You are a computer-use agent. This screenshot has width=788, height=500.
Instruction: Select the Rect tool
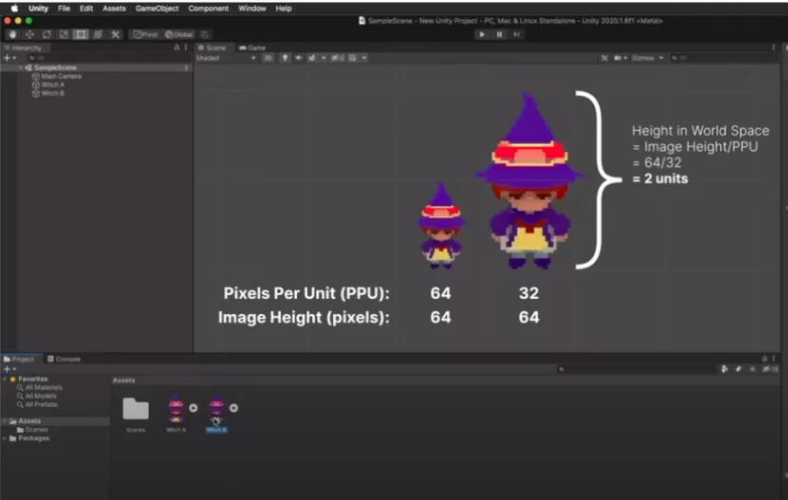pos(81,35)
